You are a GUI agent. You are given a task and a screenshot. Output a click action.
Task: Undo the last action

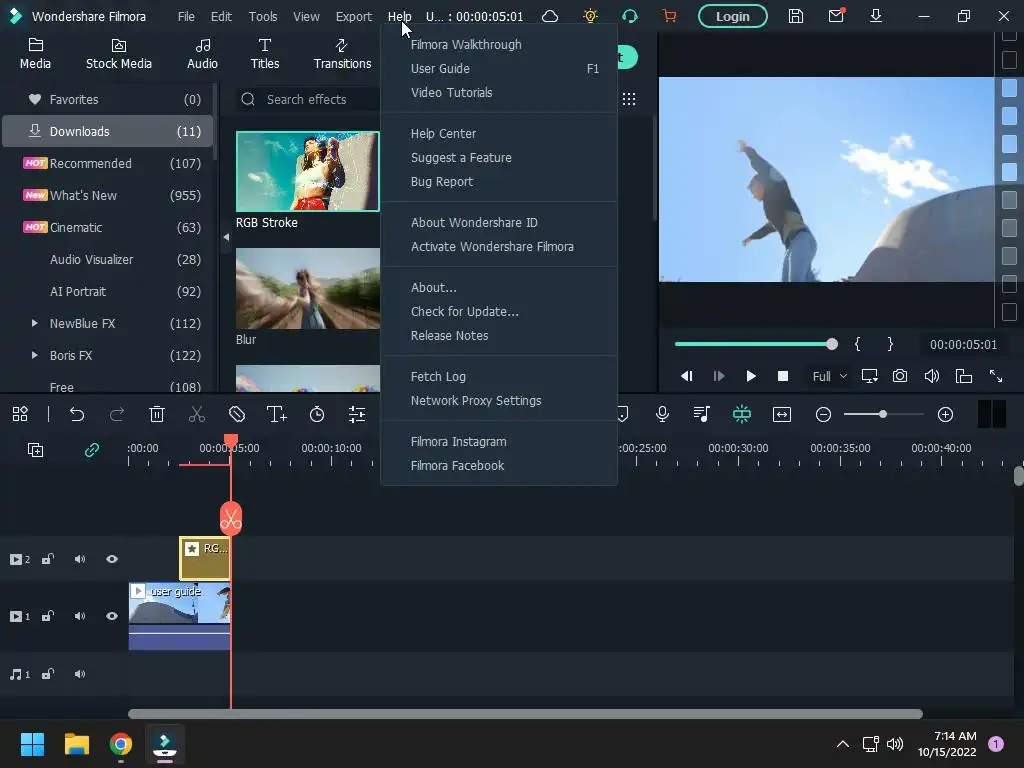click(x=77, y=414)
